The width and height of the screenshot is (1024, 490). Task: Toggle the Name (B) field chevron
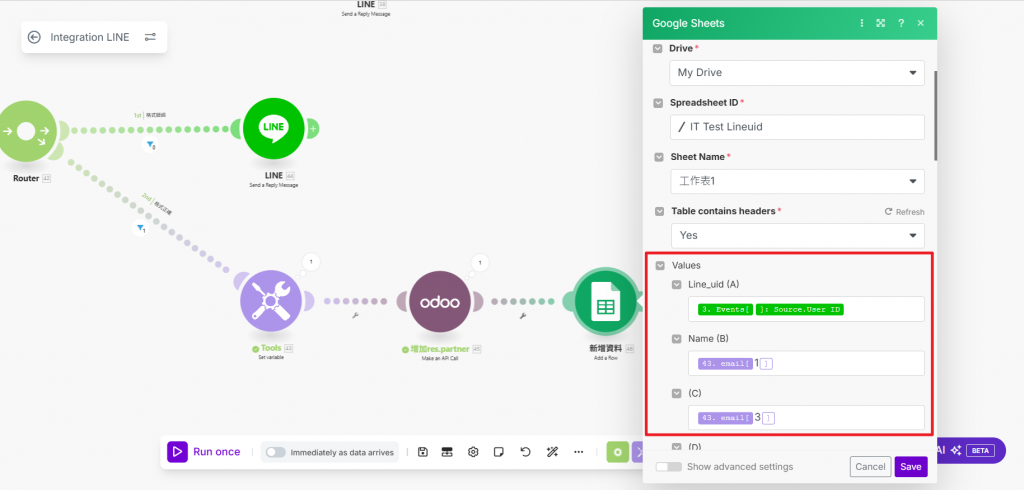(x=677, y=339)
